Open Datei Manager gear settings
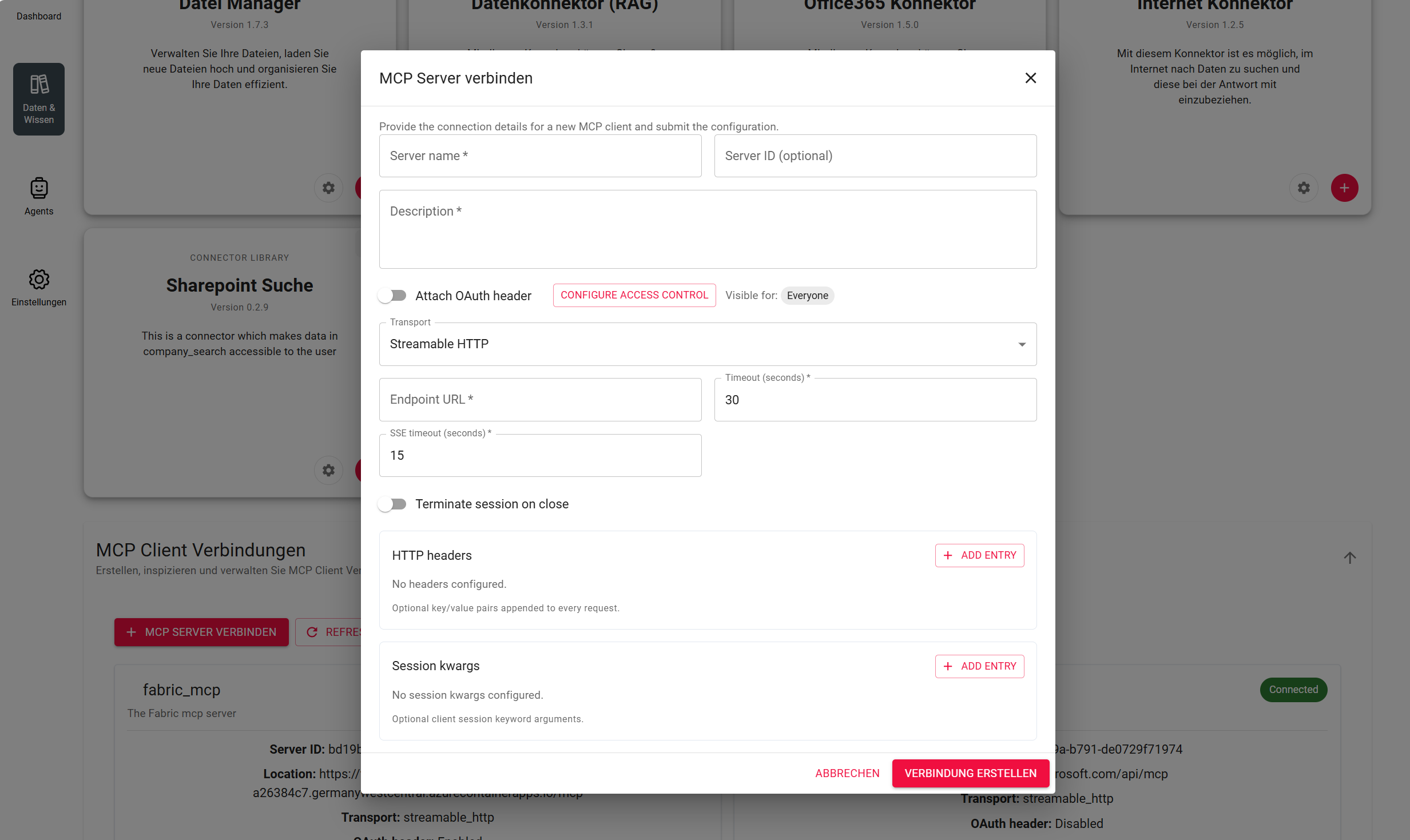 click(x=328, y=188)
